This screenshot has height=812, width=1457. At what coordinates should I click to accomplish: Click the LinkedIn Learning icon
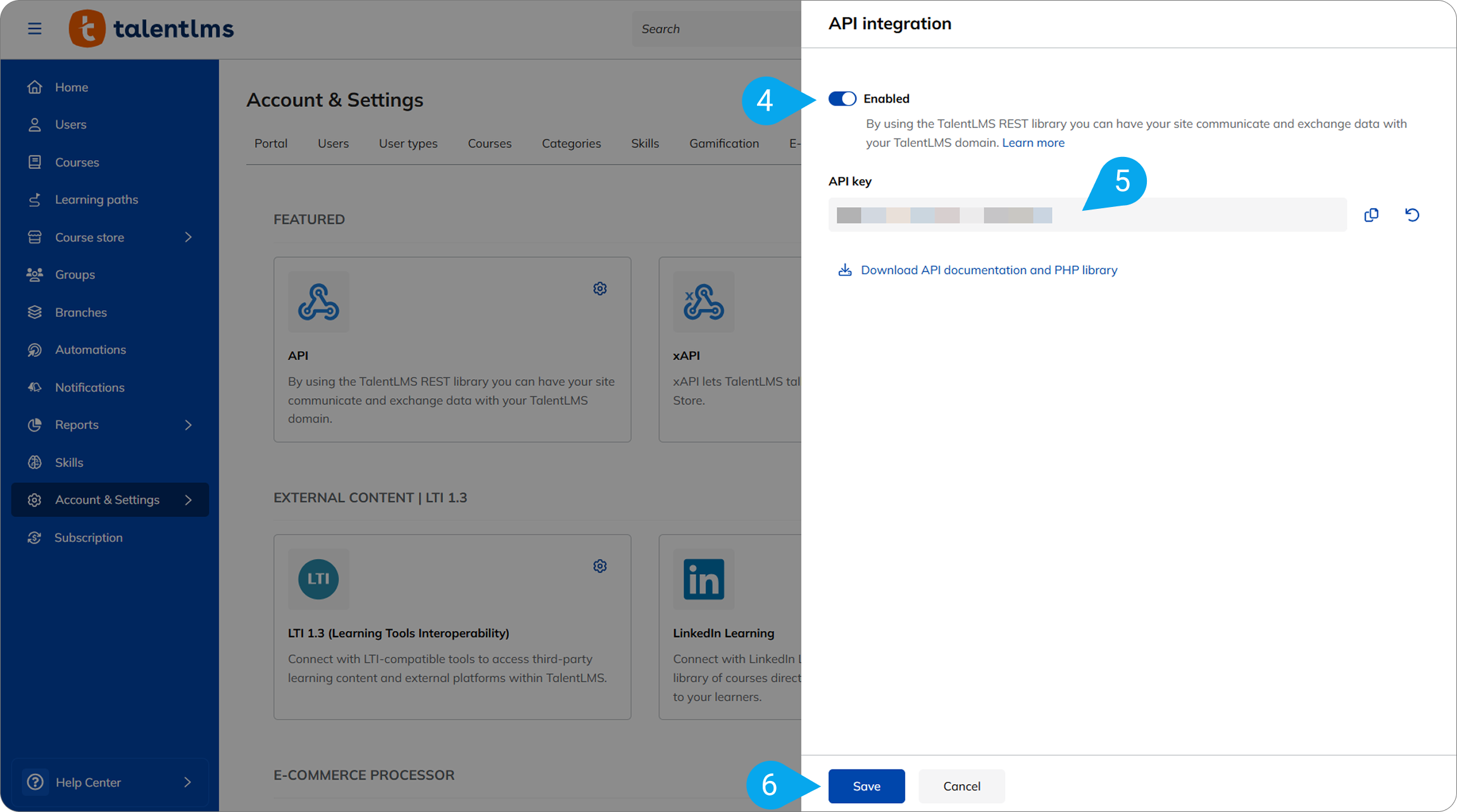point(703,578)
